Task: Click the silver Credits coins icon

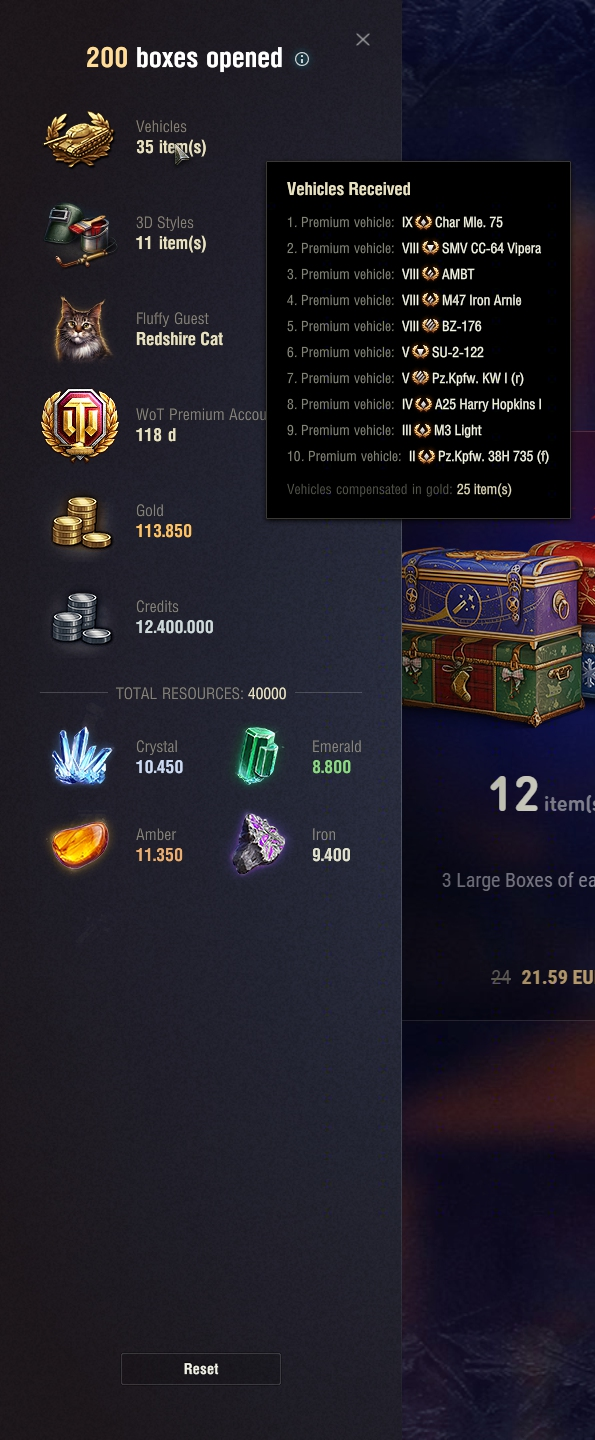Action: [x=81, y=618]
